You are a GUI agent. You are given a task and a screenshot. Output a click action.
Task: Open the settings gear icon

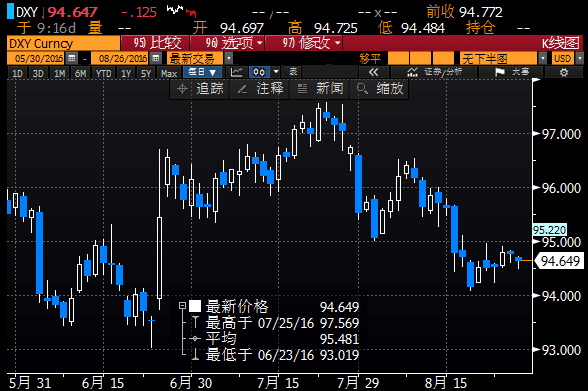pyautogui.click(x=564, y=72)
